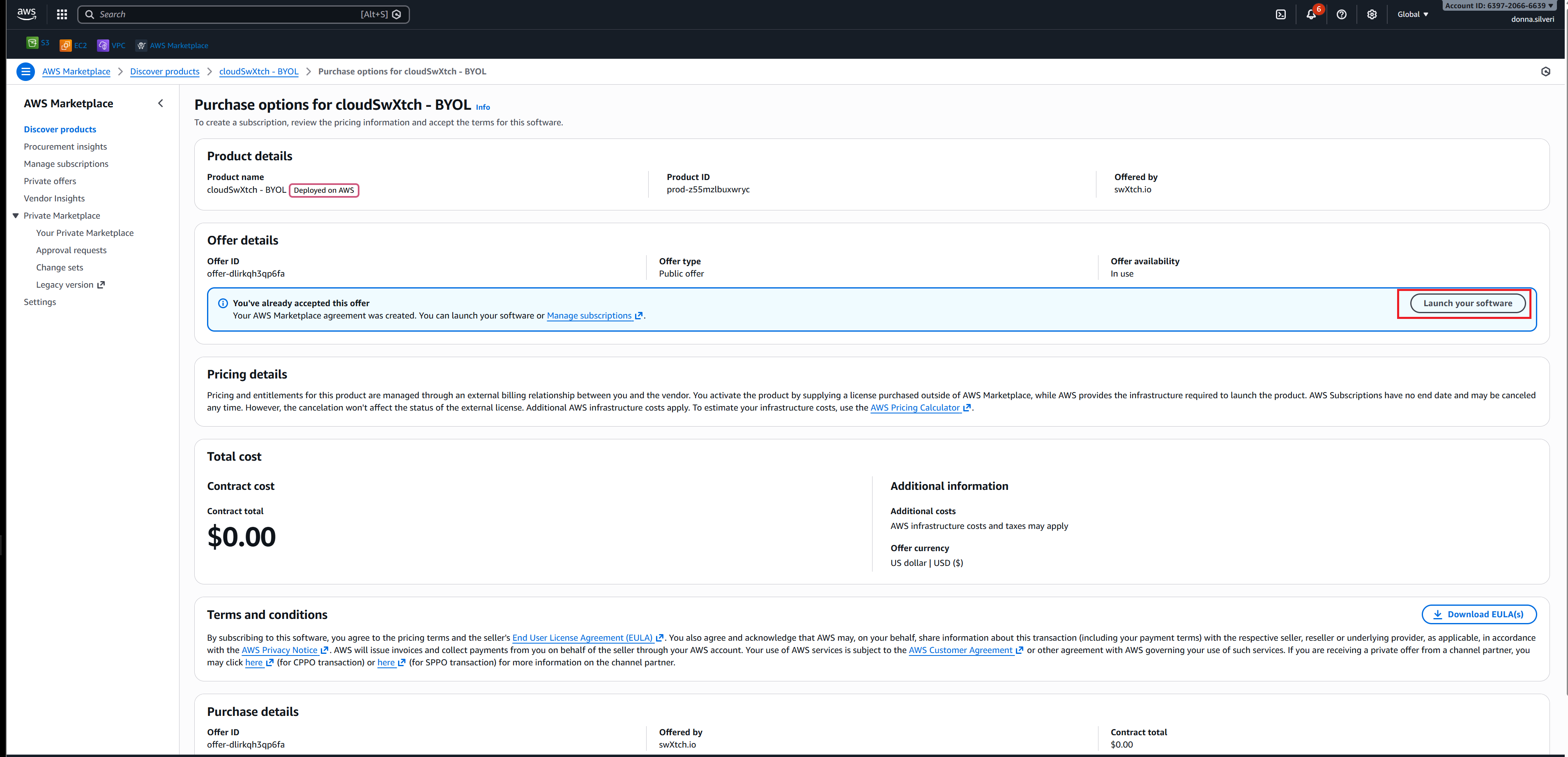This screenshot has height=757, width=1568.
Task: Open CloudShell terminal icon
Action: click(1281, 15)
